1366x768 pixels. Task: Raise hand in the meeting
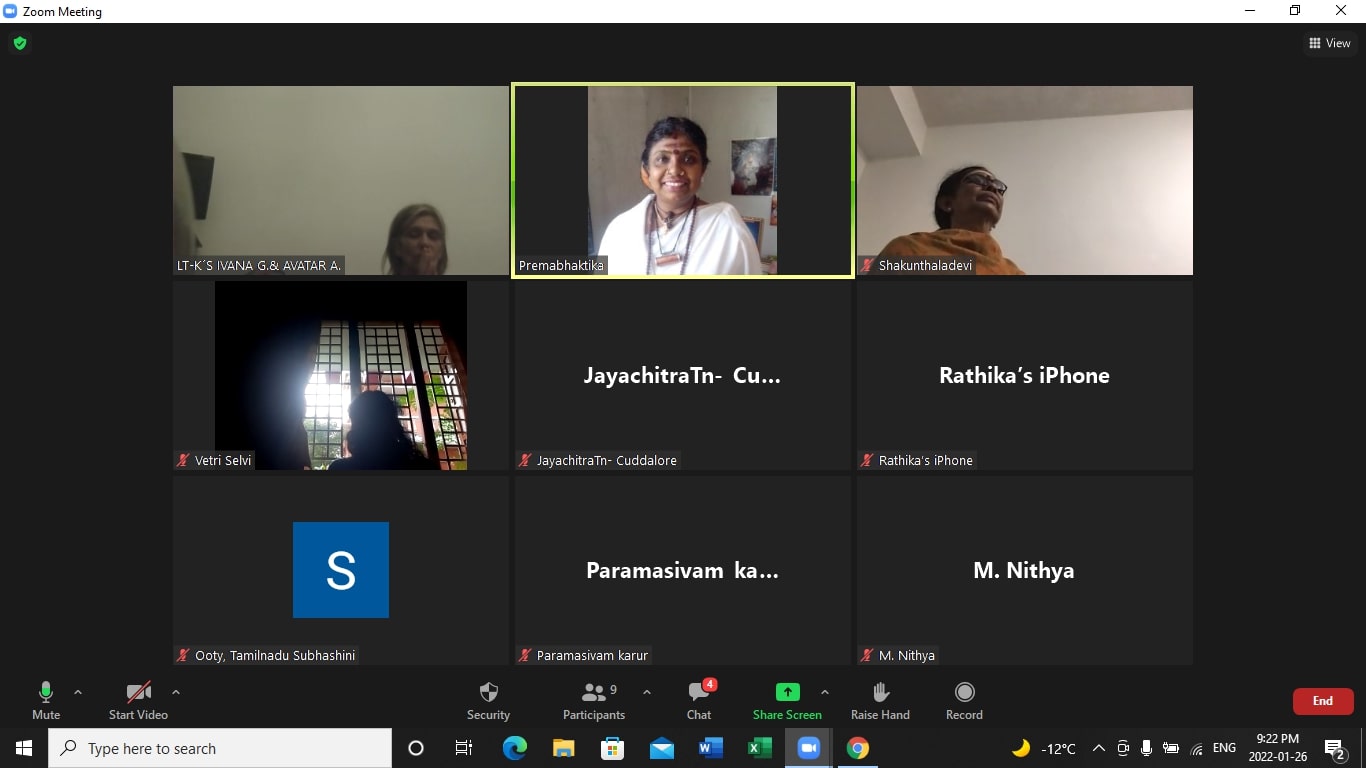[x=880, y=700]
